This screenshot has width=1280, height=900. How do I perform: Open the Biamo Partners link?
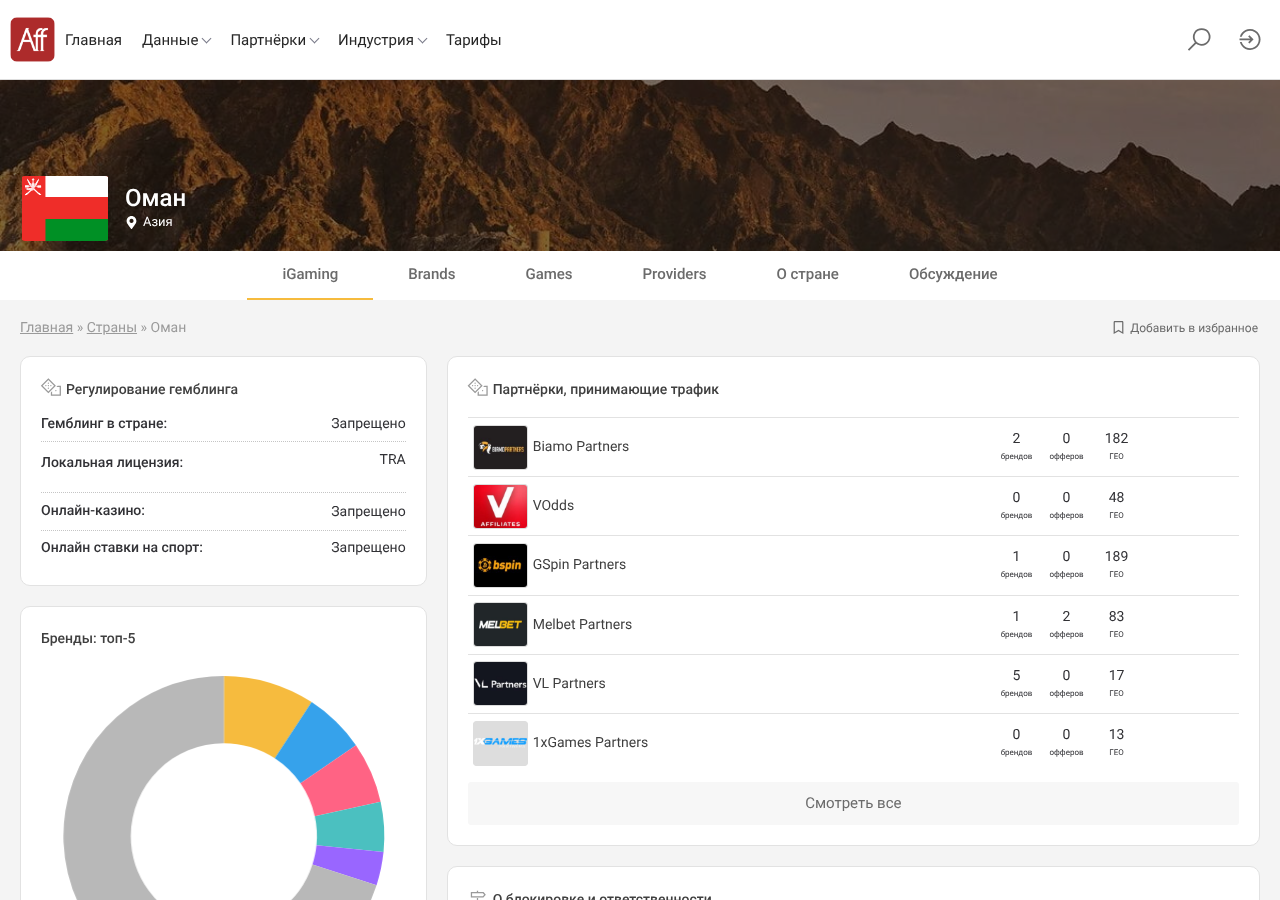(x=581, y=446)
